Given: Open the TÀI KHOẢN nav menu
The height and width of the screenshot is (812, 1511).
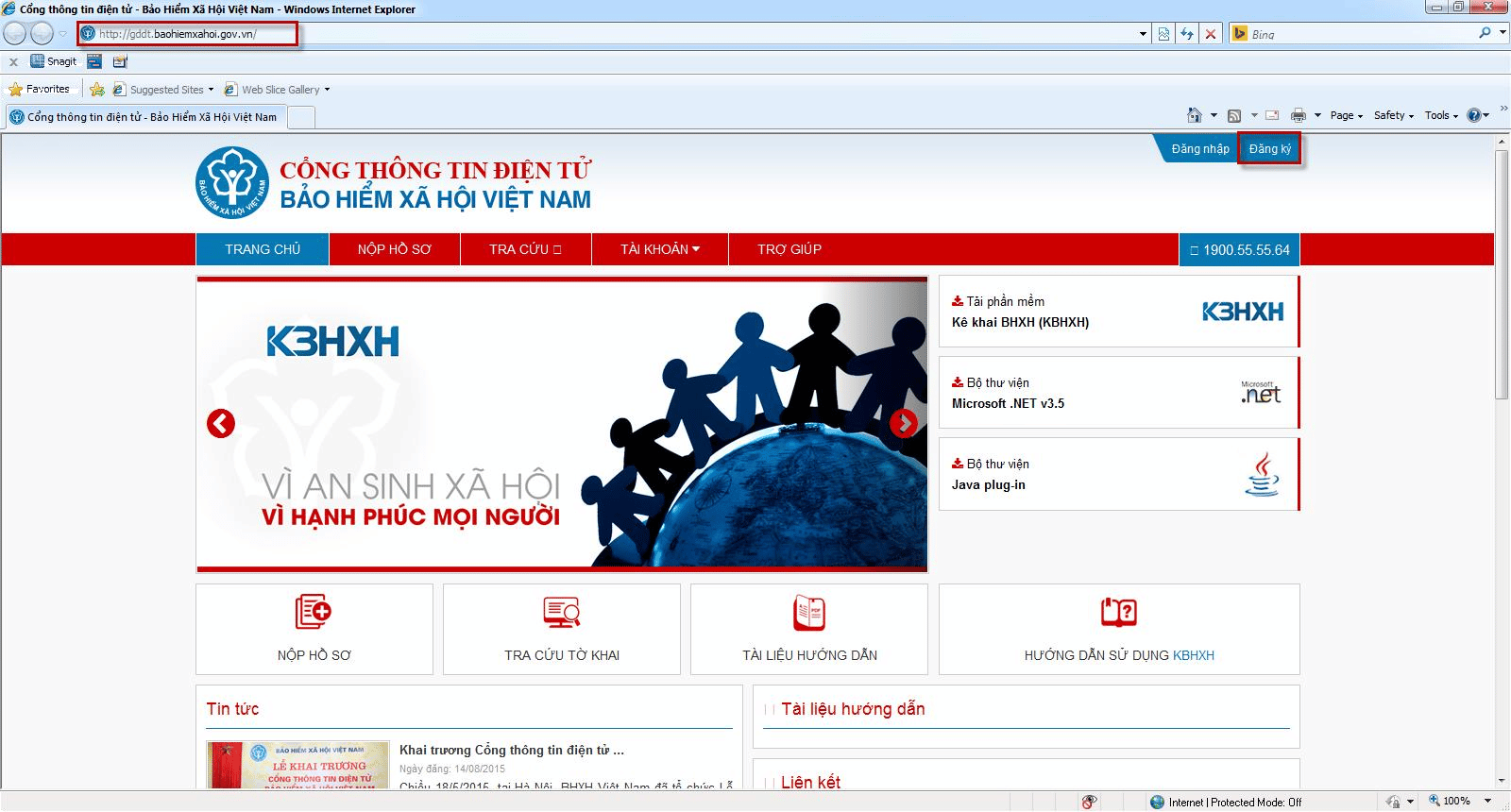Looking at the screenshot, I should point(660,249).
